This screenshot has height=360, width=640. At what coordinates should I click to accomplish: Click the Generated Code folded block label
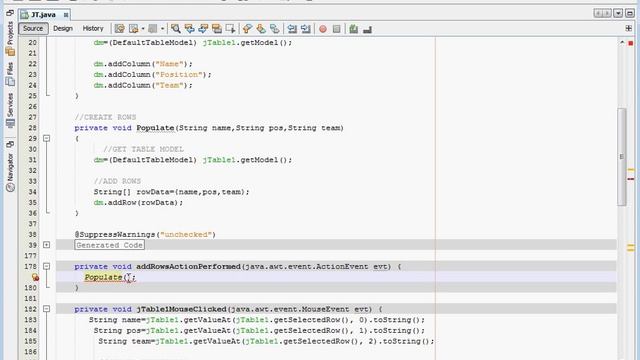pyautogui.click(x=109, y=245)
